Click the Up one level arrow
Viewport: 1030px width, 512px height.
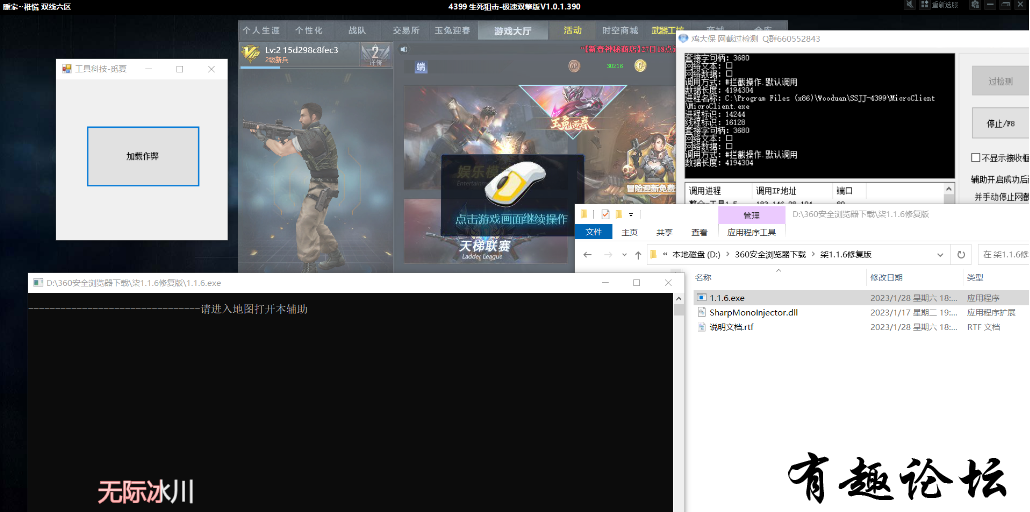(638, 254)
